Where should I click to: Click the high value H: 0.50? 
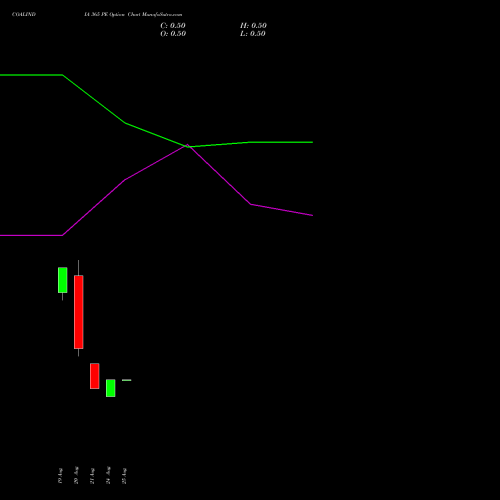(x=253, y=26)
